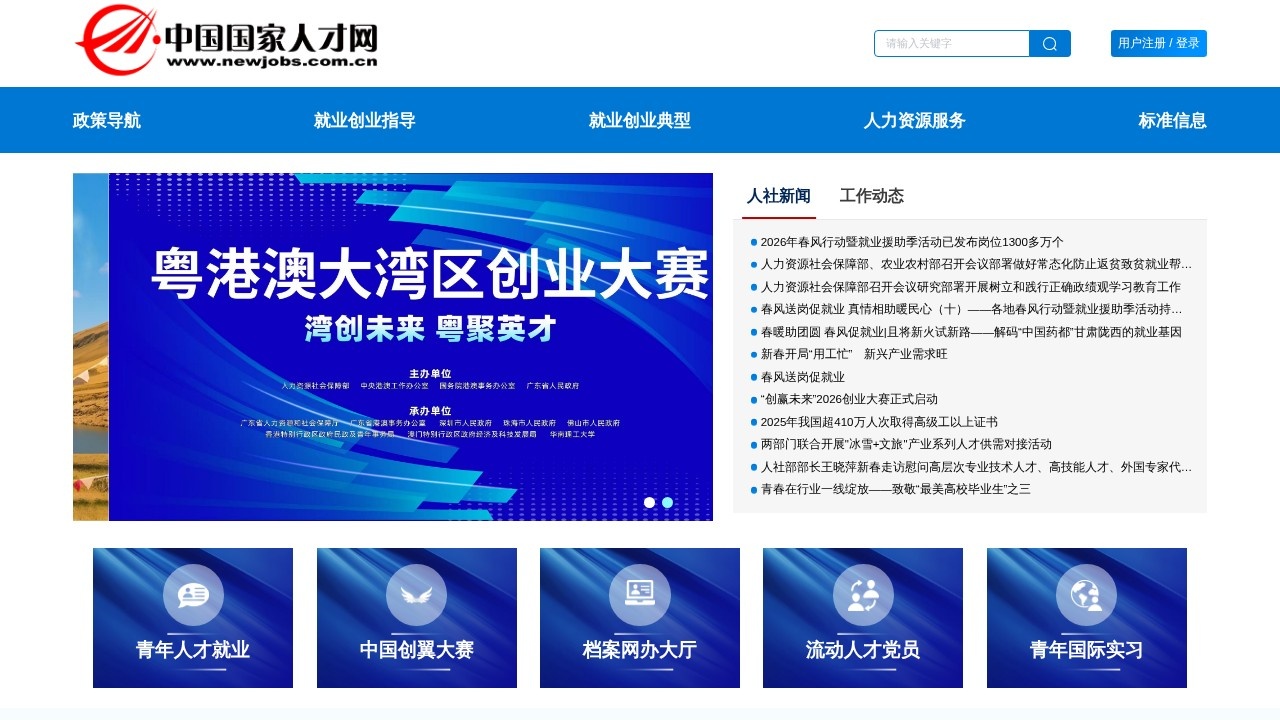
Task: Click the 请输入关键字 search input field
Action: click(x=950, y=43)
